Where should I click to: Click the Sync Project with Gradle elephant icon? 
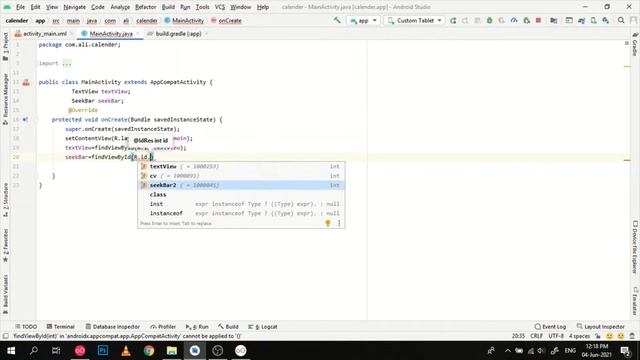(x=581, y=20)
